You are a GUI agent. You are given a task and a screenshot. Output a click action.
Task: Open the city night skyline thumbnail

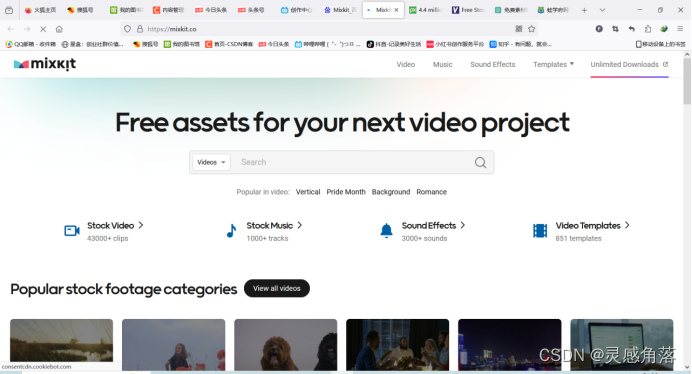(509, 344)
